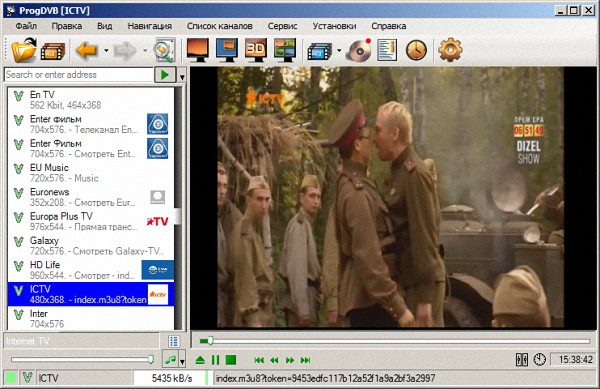The height and width of the screenshot is (389, 600).
Task: Click the Search or enter address field
Action: (x=79, y=75)
